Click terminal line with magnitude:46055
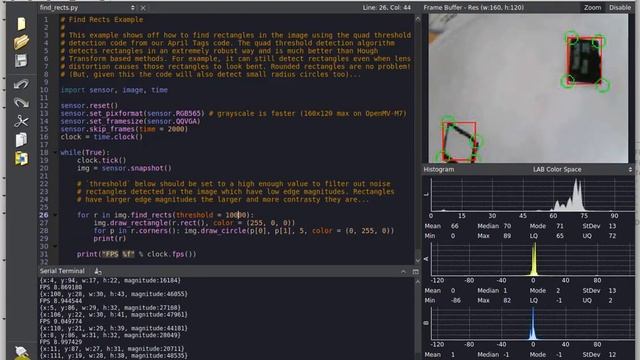 [113, 294]
